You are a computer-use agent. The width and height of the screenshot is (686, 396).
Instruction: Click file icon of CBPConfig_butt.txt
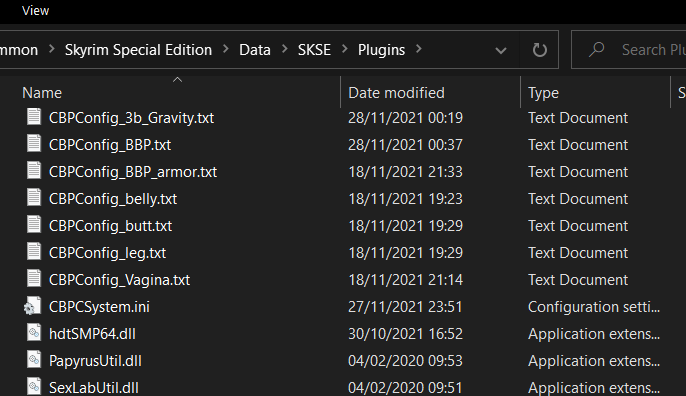[x=34, y=224]
